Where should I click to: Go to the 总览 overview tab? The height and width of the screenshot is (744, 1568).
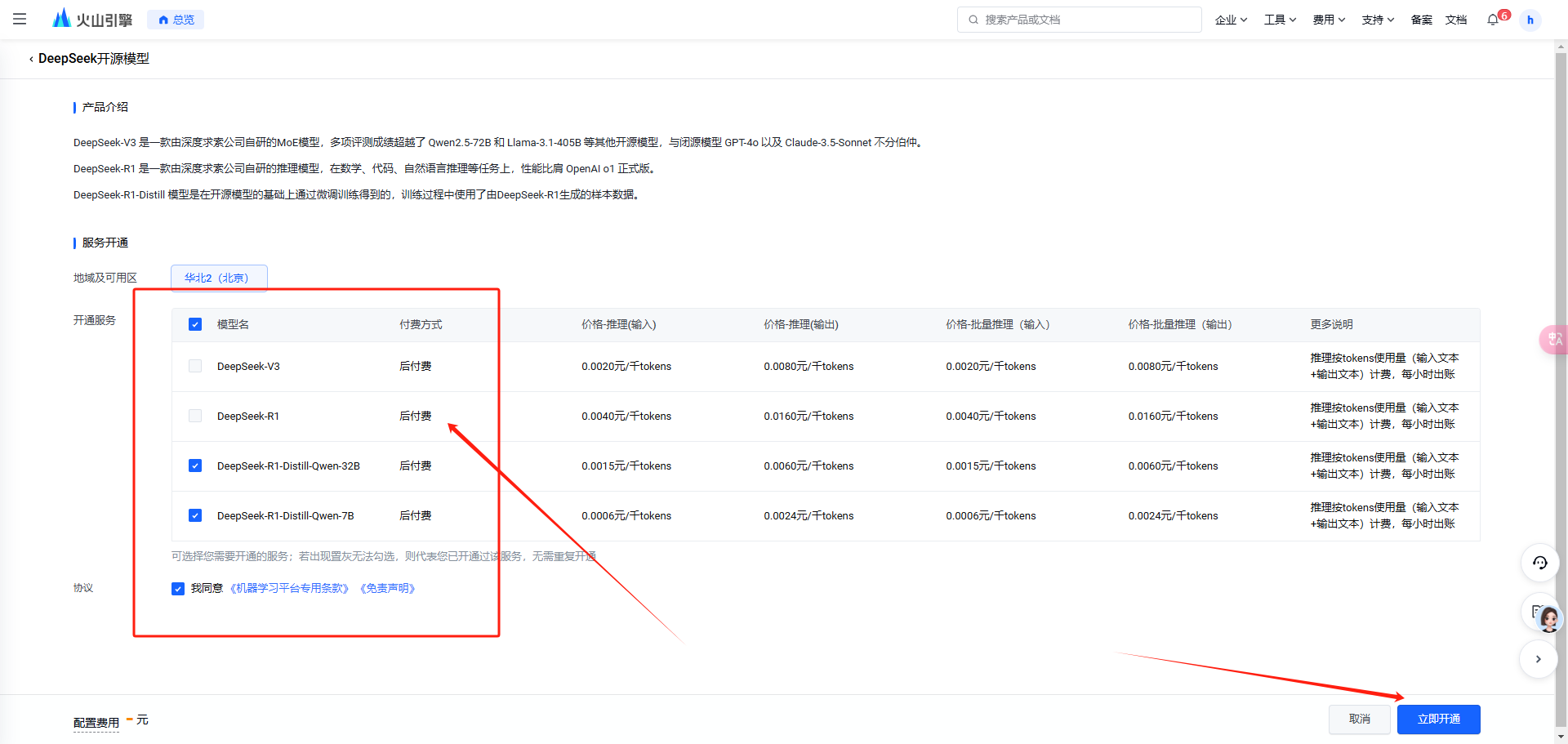click(176, 20)
